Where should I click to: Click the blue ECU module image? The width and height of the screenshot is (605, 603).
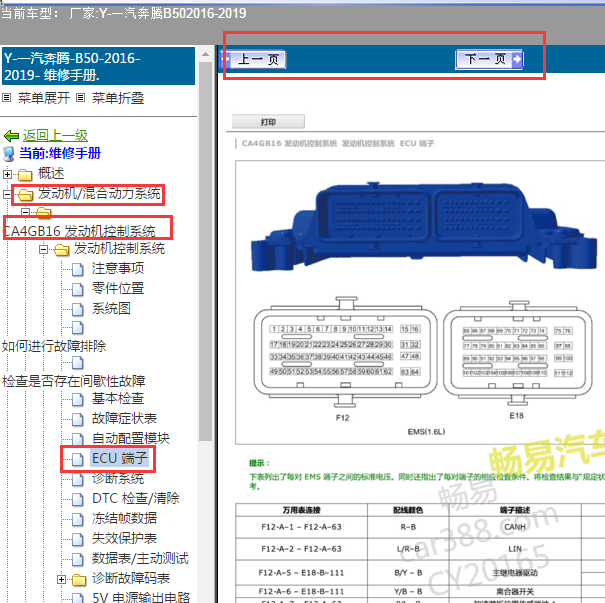click(x=424, y=226)
